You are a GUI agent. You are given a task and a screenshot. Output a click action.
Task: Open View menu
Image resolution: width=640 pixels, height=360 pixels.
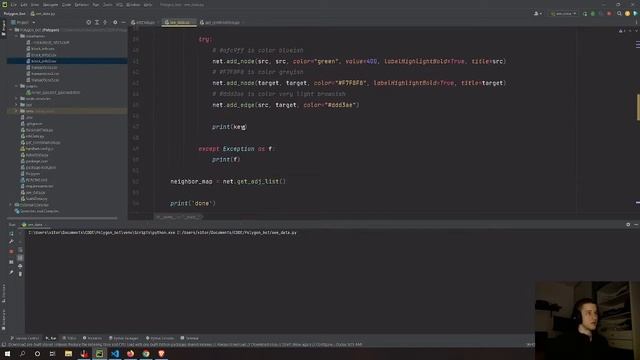point(35,5)
